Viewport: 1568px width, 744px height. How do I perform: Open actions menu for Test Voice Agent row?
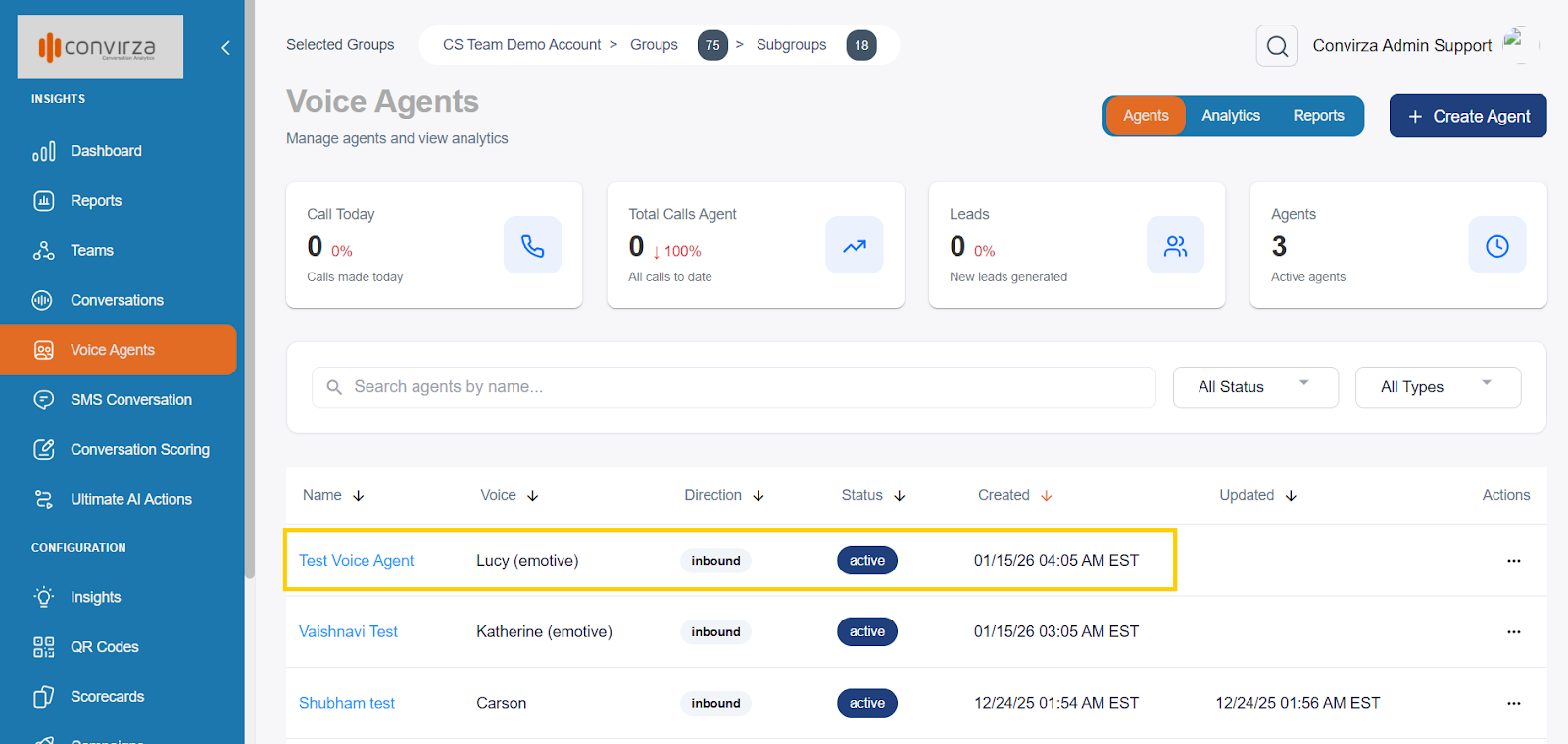[x=1513, y=561]
